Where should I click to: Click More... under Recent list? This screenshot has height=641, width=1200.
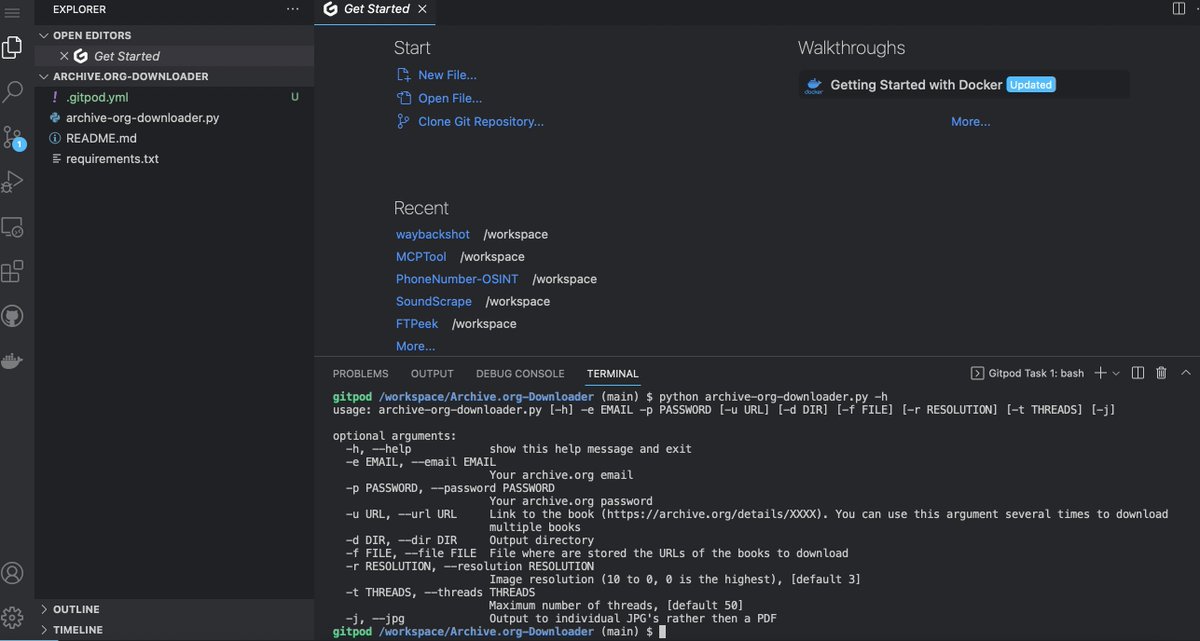click(x=415, y=346)
